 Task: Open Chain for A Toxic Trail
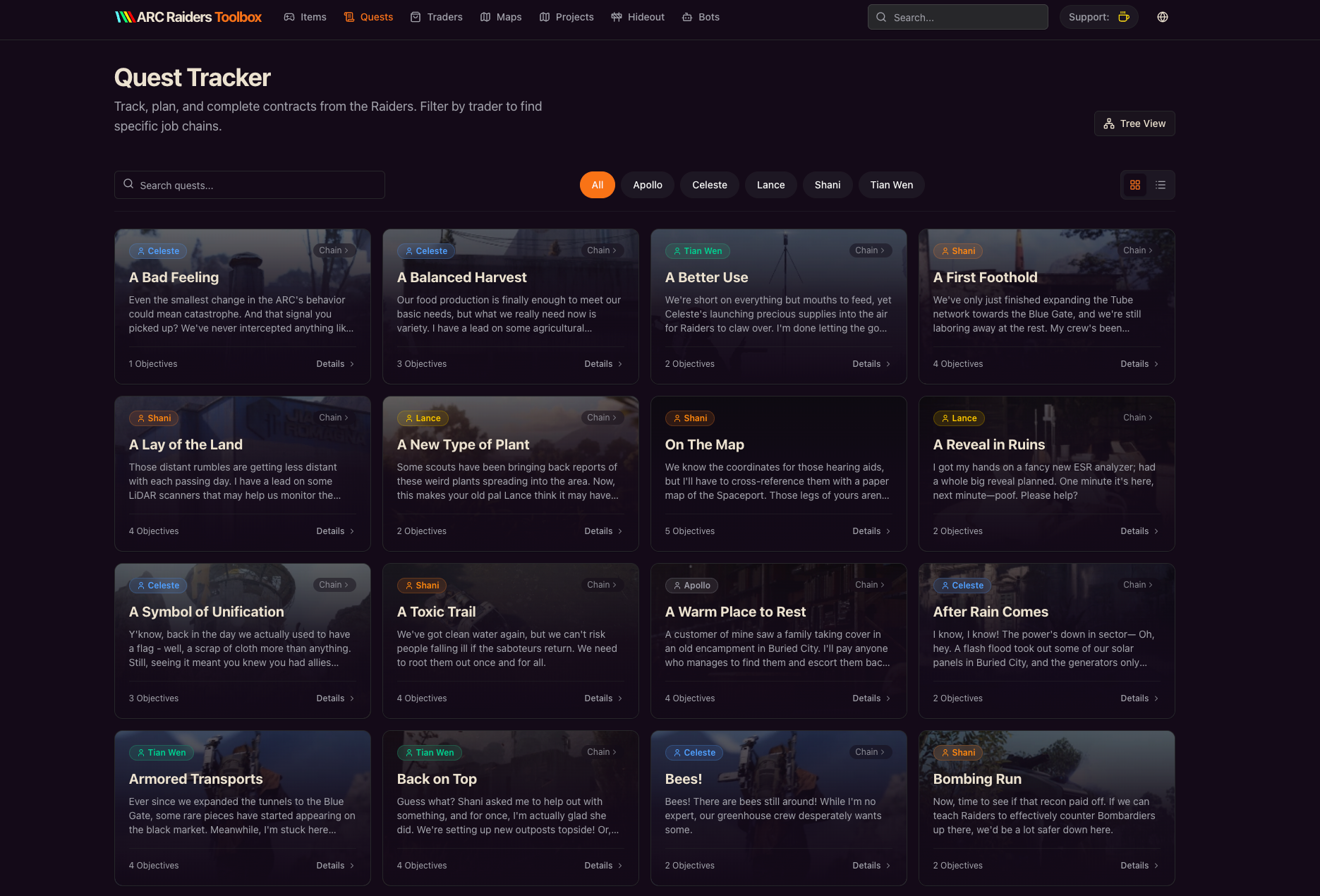(602, 585)
